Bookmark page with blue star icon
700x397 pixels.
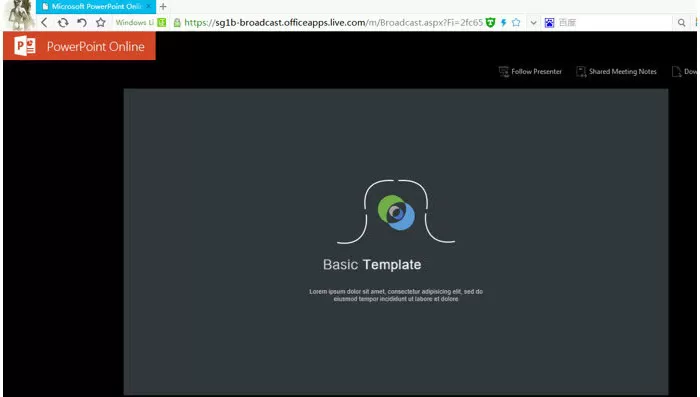click(516, 22)
